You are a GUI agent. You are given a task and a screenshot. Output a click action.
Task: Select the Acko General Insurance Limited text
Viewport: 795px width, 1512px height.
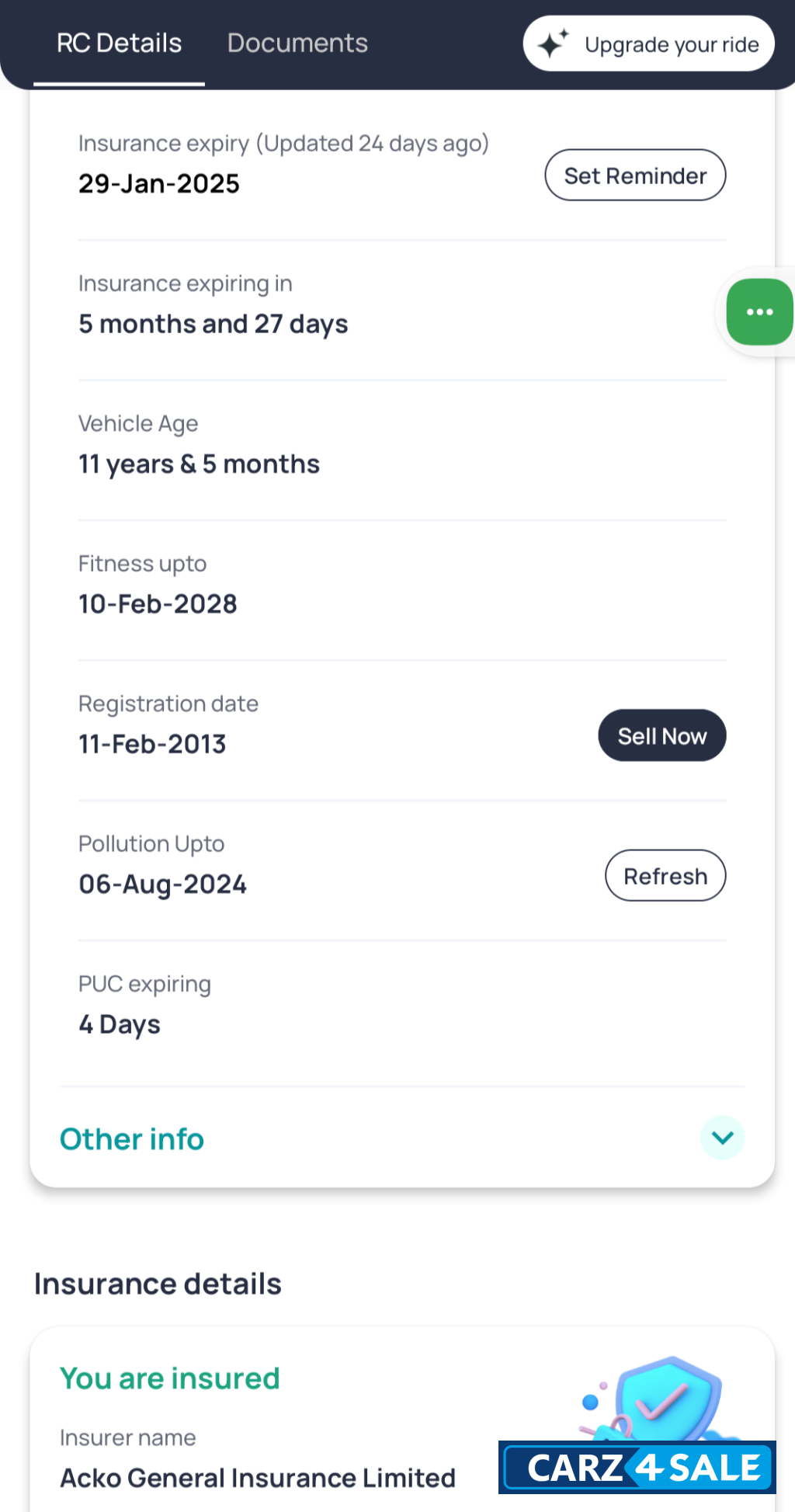[x=258, y=1478]
